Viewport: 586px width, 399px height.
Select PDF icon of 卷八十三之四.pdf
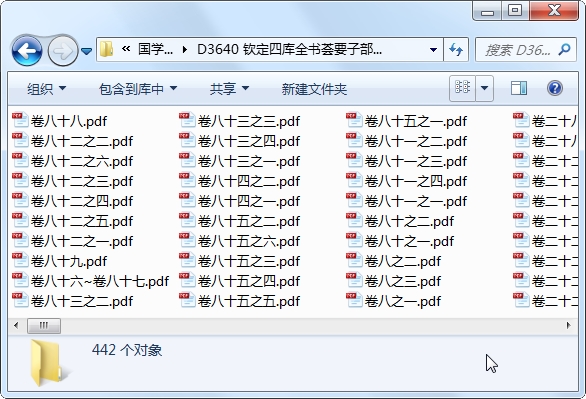coord(187,140)
